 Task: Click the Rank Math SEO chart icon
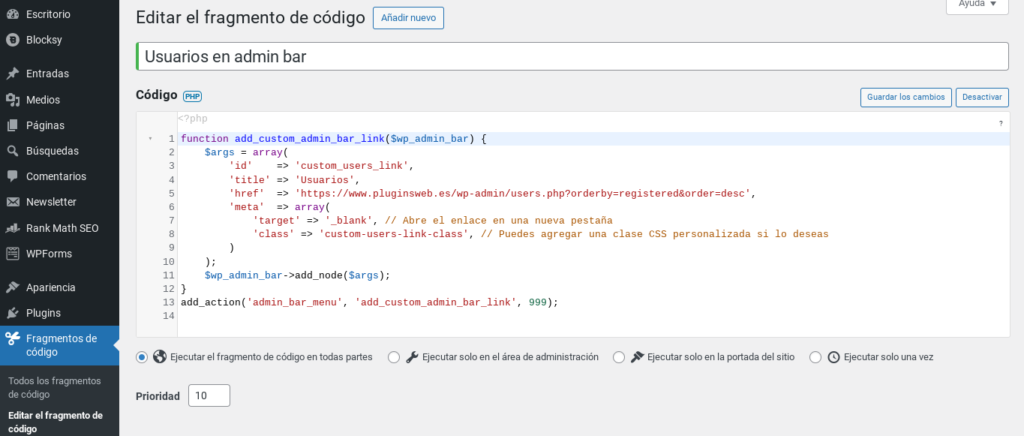coord(12,228)
